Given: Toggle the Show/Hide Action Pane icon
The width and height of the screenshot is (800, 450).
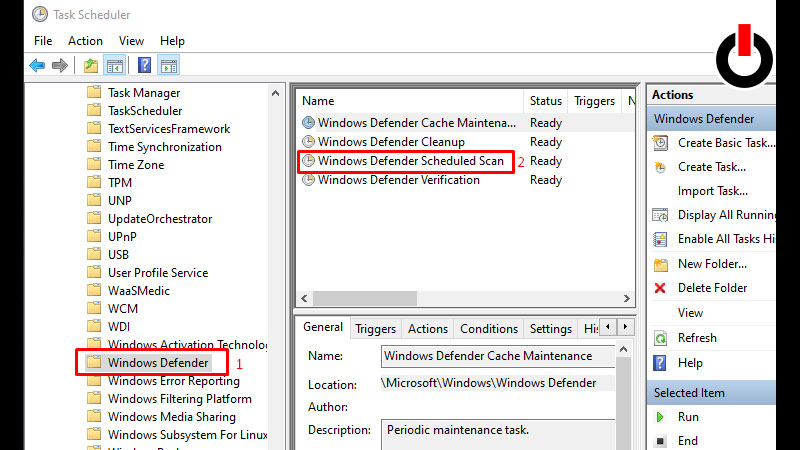Looking at the screenshot, I should tap(168, 65).
